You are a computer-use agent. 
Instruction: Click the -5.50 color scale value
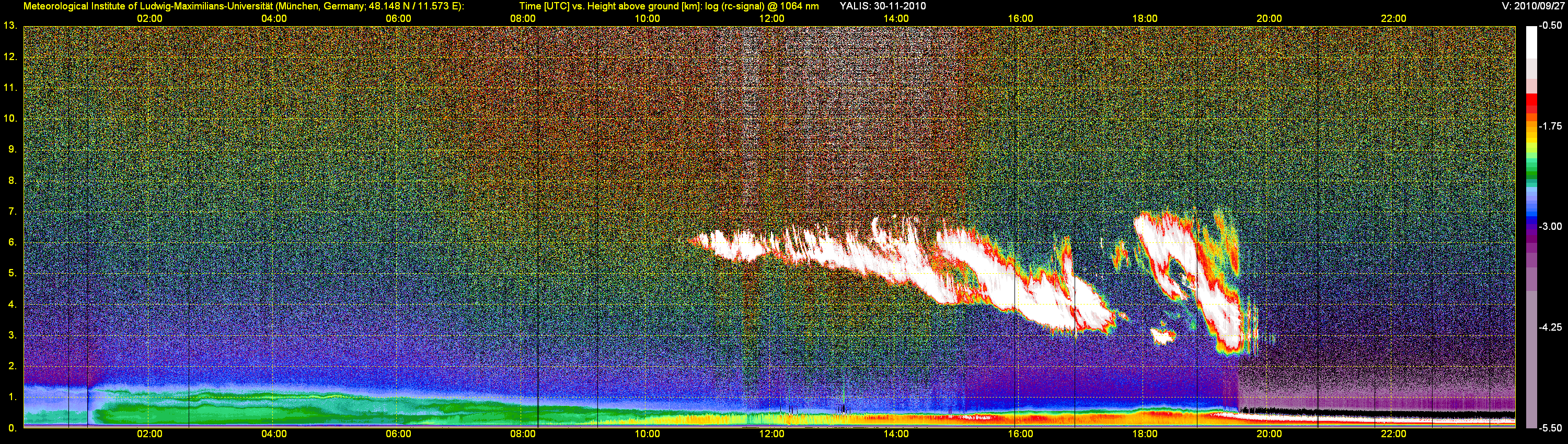(1550, 428)
